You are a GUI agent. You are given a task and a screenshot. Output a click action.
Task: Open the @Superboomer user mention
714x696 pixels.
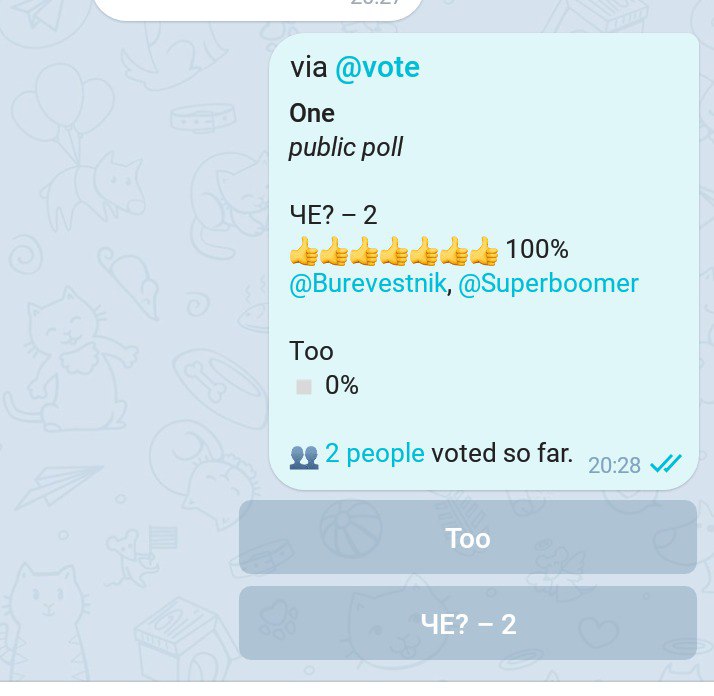tap(547, 284)
